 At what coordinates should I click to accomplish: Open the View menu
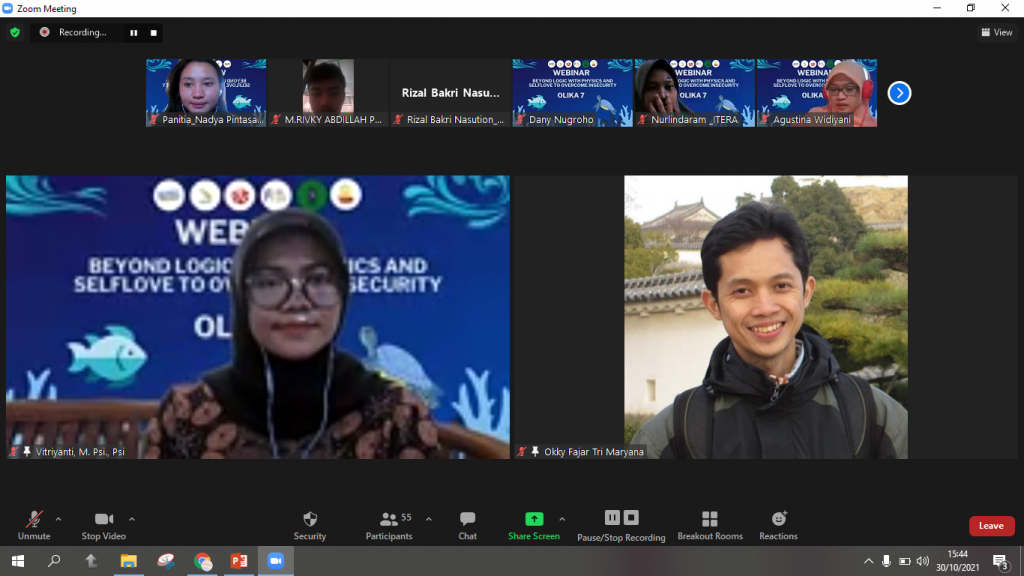[x=997, y=32]
